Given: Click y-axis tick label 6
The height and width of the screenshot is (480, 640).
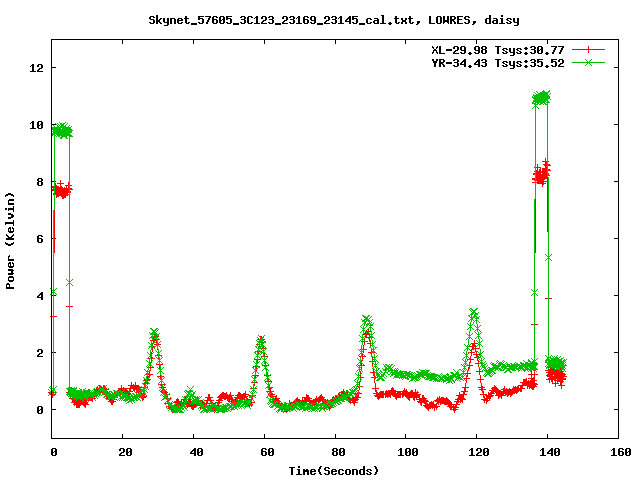Looking at the screenshot, I should click(40, 239).
